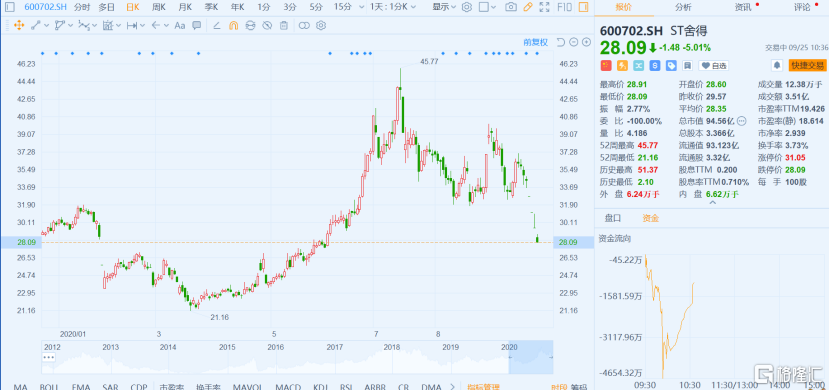The width and height of the screenshot is (829, 391).
Task: Click the orange pencil draw icon
Action: (x=527, y=7)
